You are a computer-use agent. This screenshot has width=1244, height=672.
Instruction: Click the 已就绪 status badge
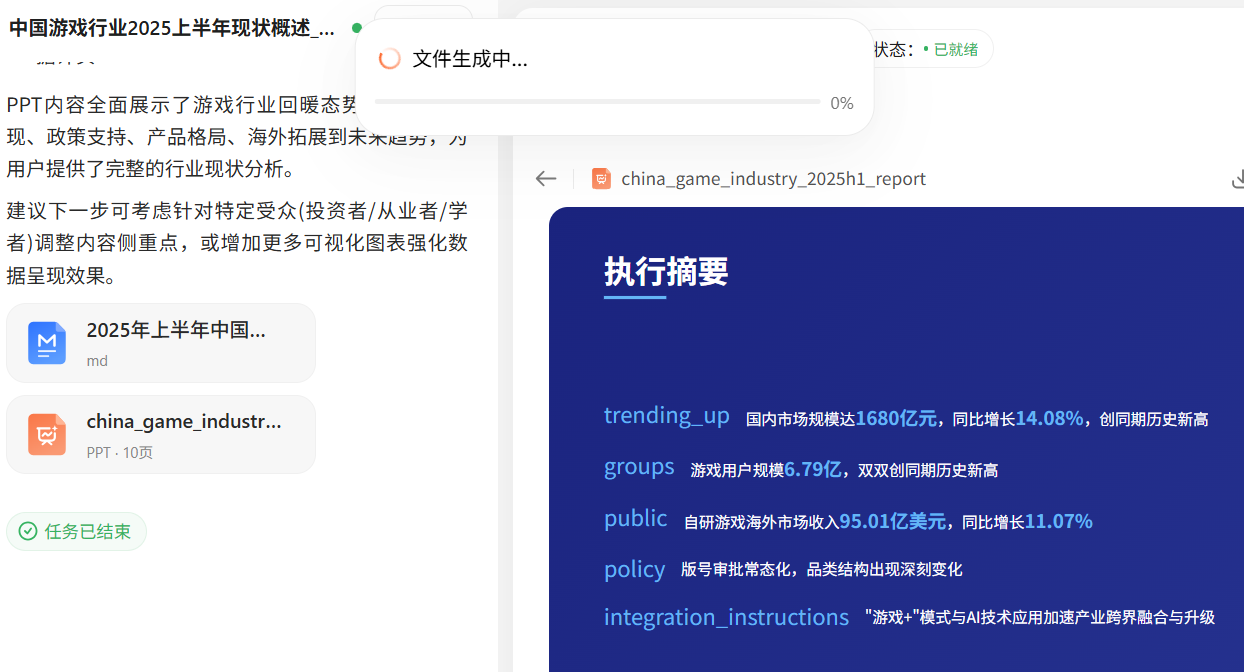coord(950,49)
